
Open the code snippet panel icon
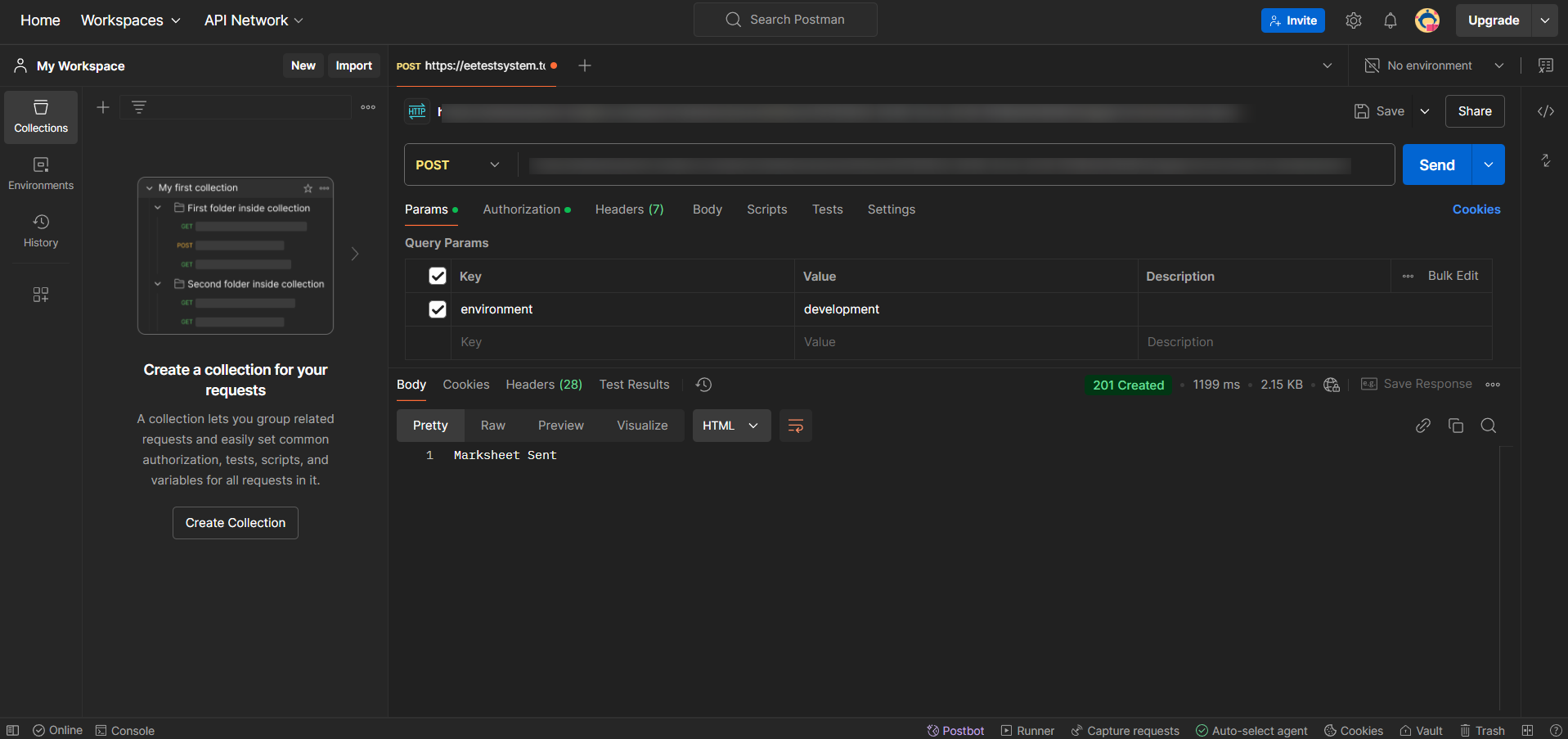1545,111
